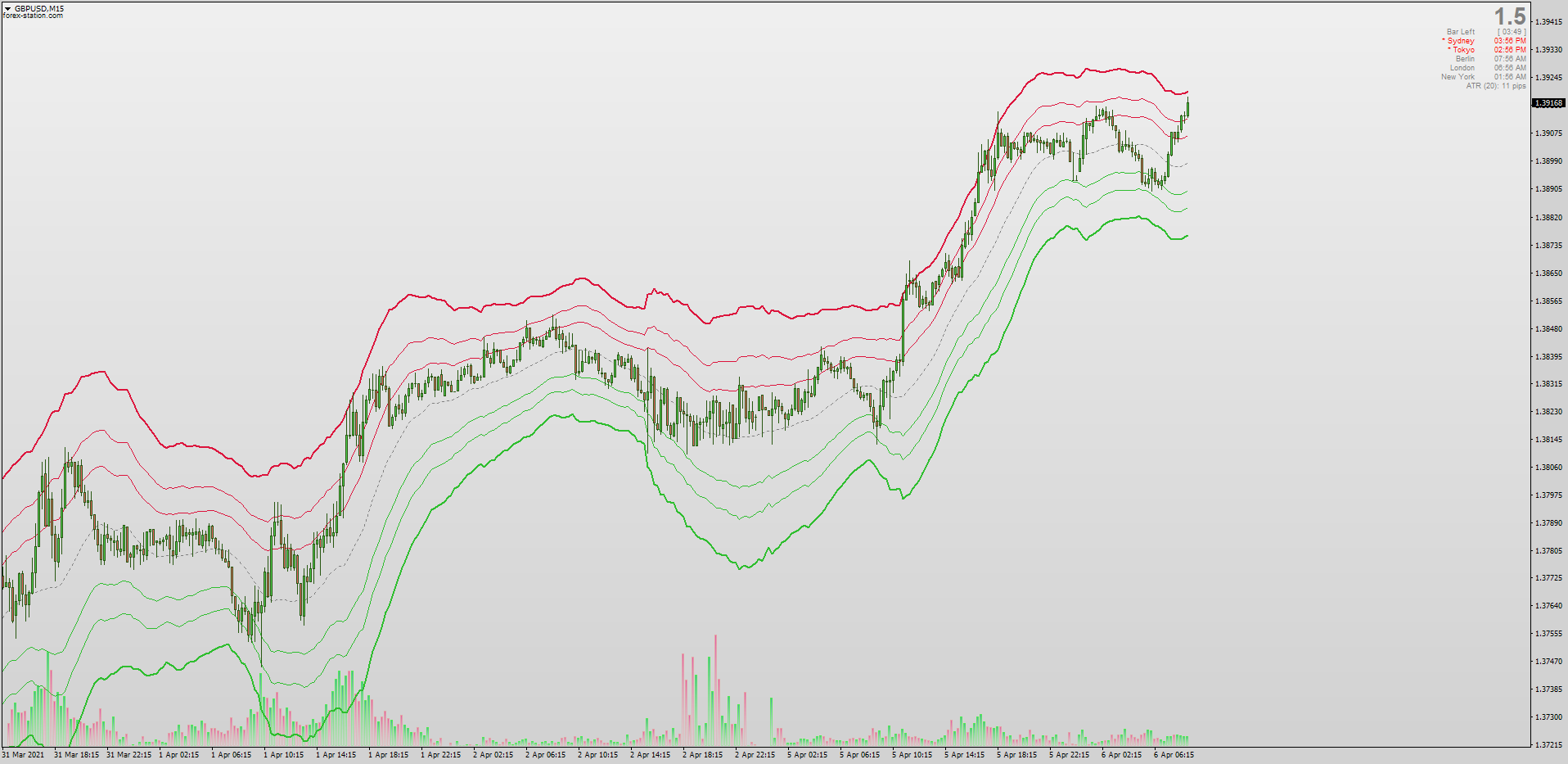Click price level 1.38990 on the scale
The image size is (1568, 764).
pyautogui.click(x=1549, y=161)
